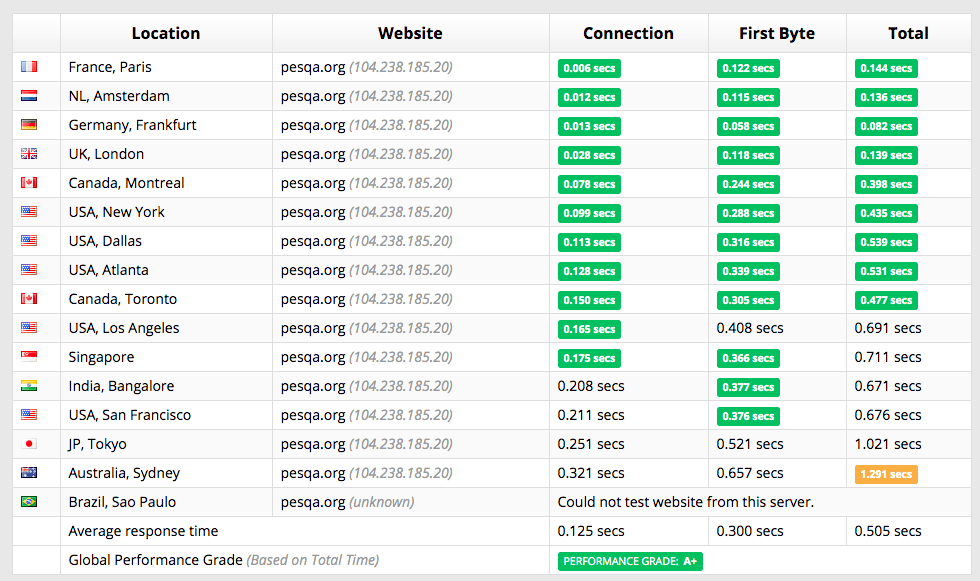Click the average 0.300 secs first byte value
Screen dimensions: 980x581
750,531
